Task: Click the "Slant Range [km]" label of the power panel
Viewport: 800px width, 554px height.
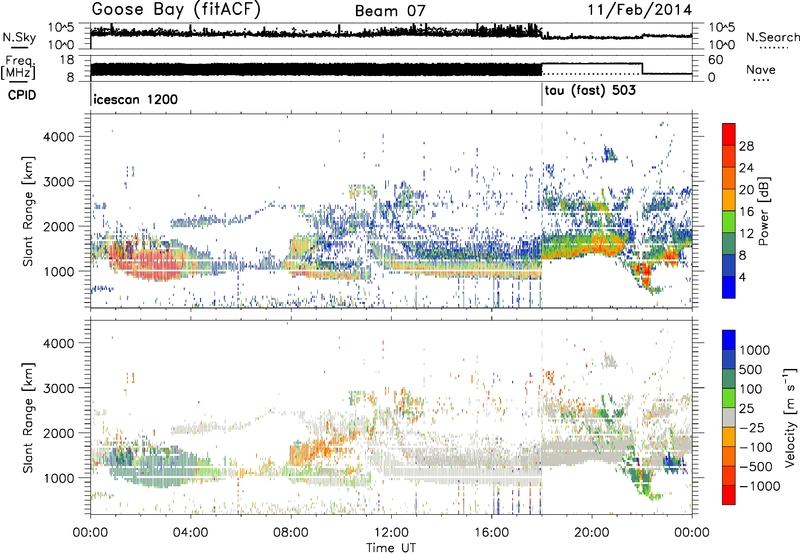Action: (29, 211)
